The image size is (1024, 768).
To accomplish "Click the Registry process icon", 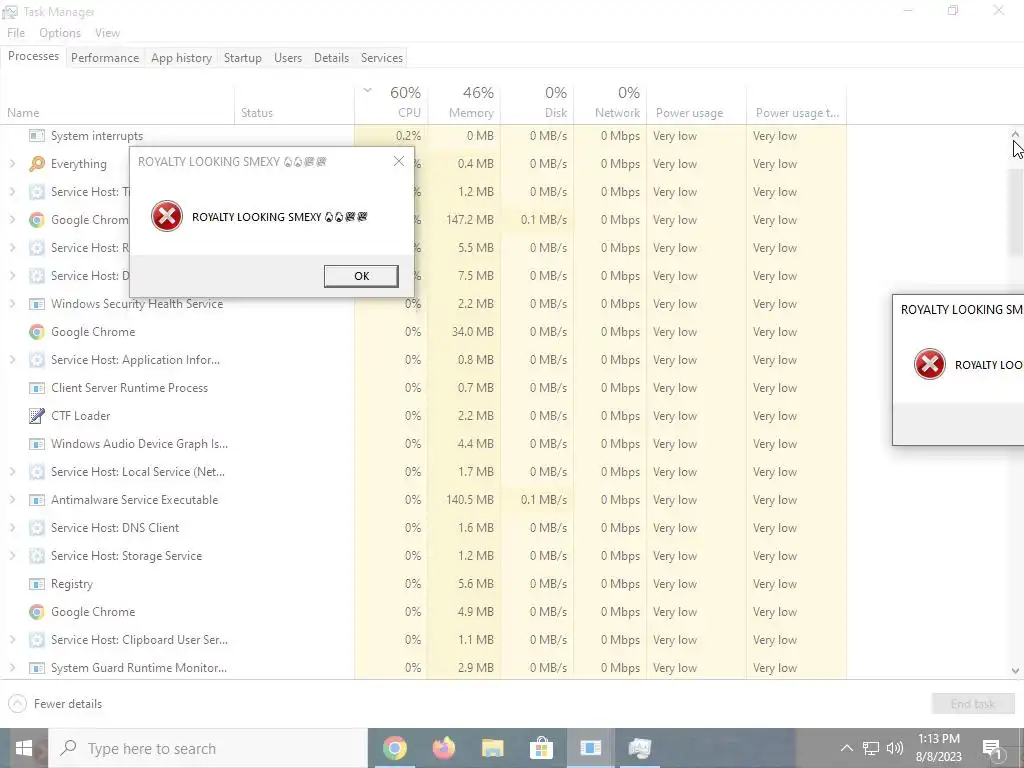I will (37, 584).
